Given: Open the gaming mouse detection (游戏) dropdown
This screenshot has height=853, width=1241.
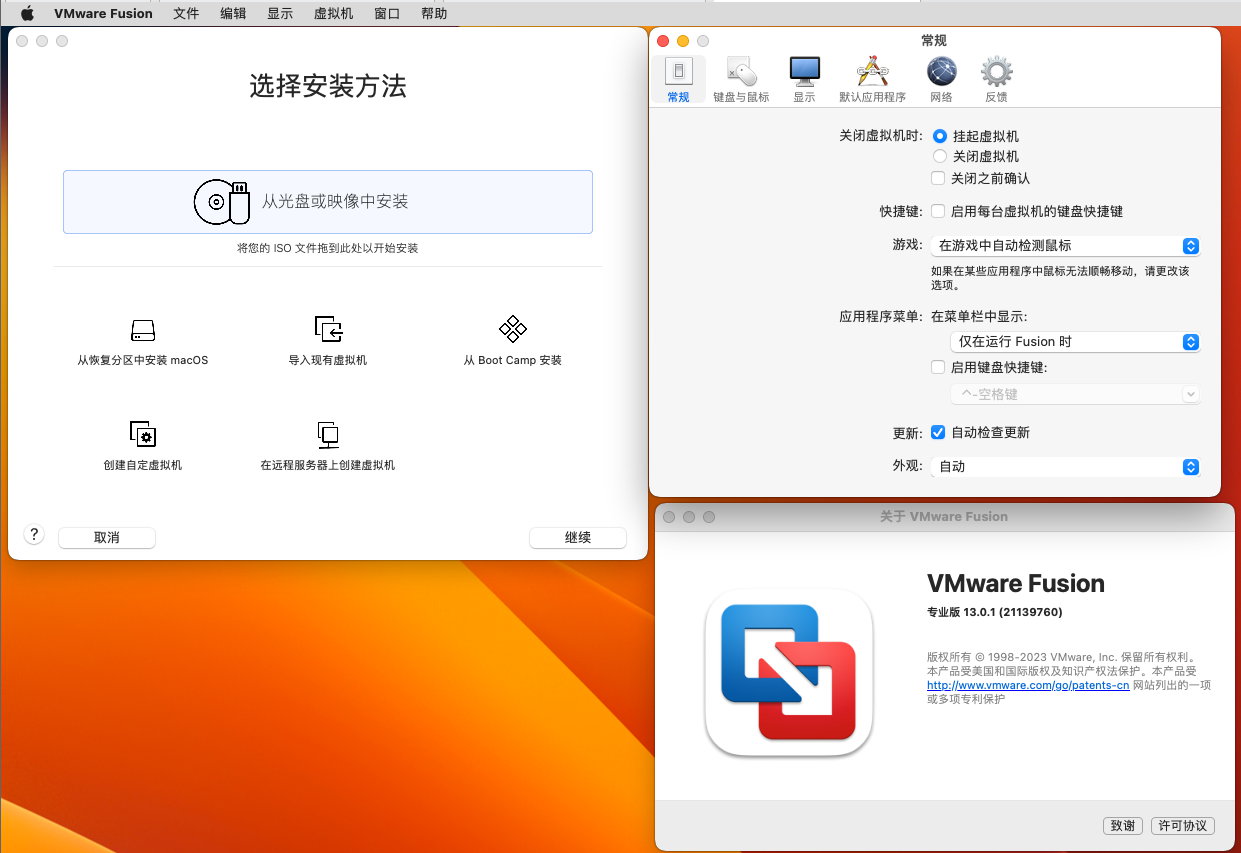Looking at the screenshot, I should 1065,245.
